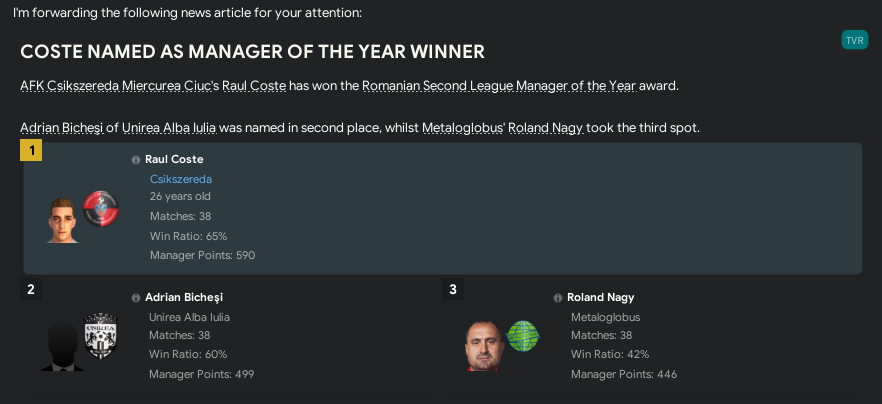Viewport: 882px width, 404px height.
Task: Open the Metaloglobus link in article text
Action: click(462, 128)
